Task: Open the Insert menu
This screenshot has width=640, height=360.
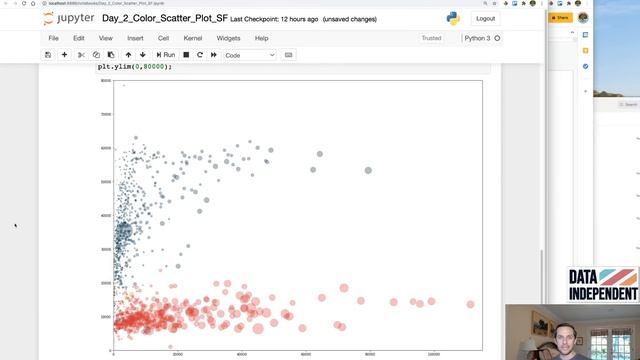Action: pos(135,38)
